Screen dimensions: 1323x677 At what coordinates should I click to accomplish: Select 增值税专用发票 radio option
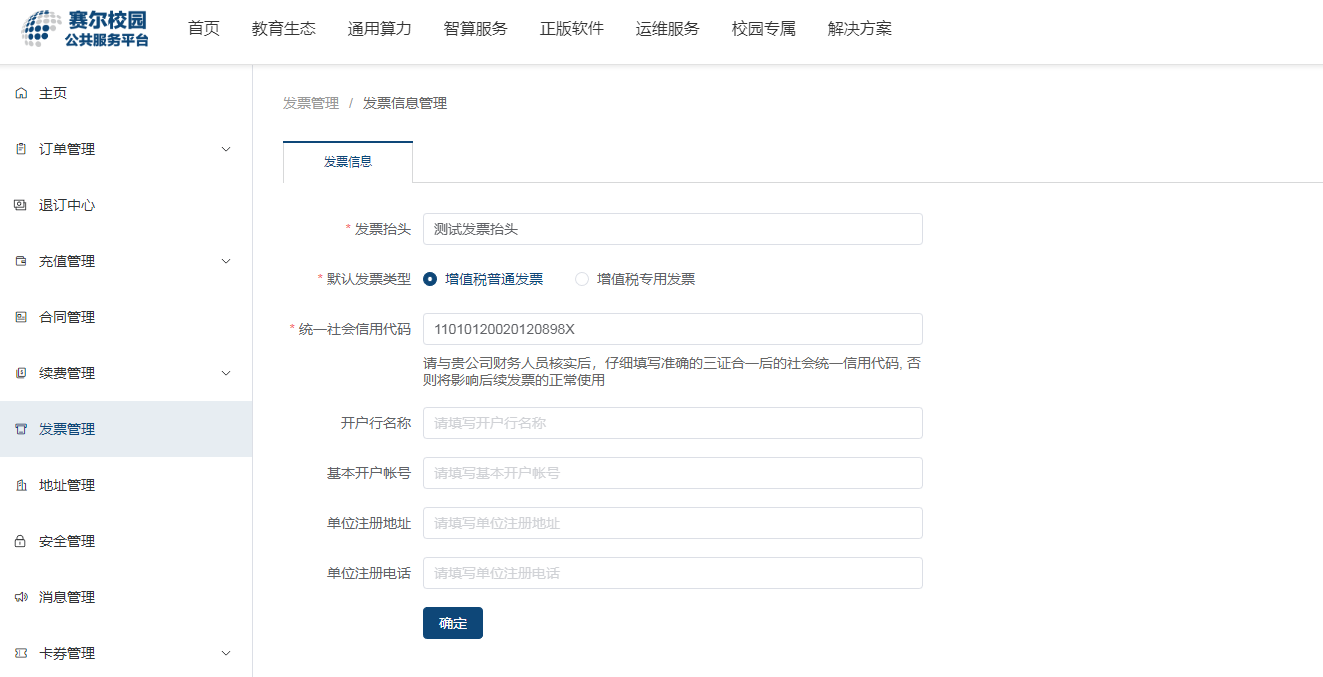(582, 279)
